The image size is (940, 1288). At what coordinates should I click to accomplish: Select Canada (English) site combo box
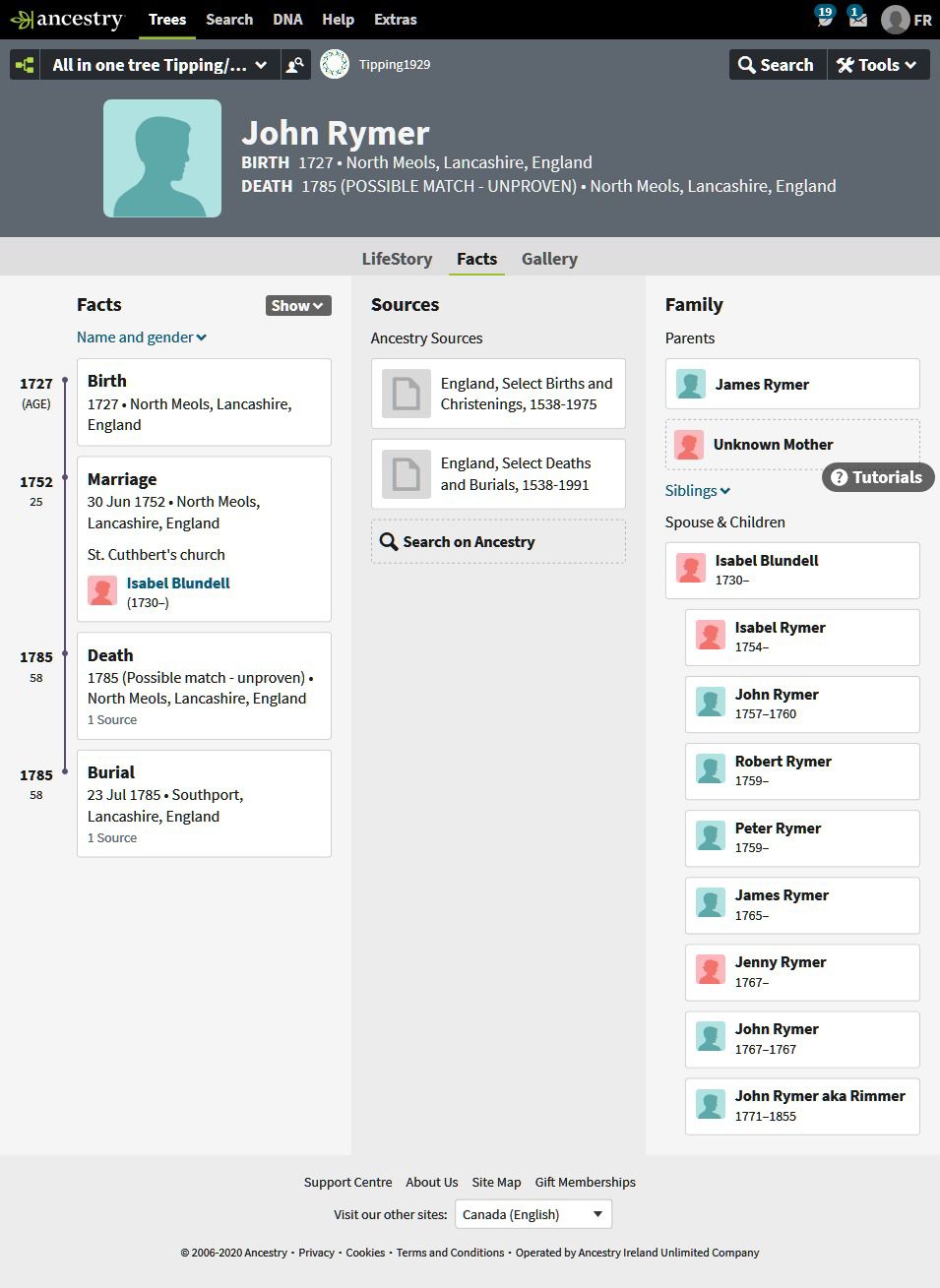(x=533, y=1214)
